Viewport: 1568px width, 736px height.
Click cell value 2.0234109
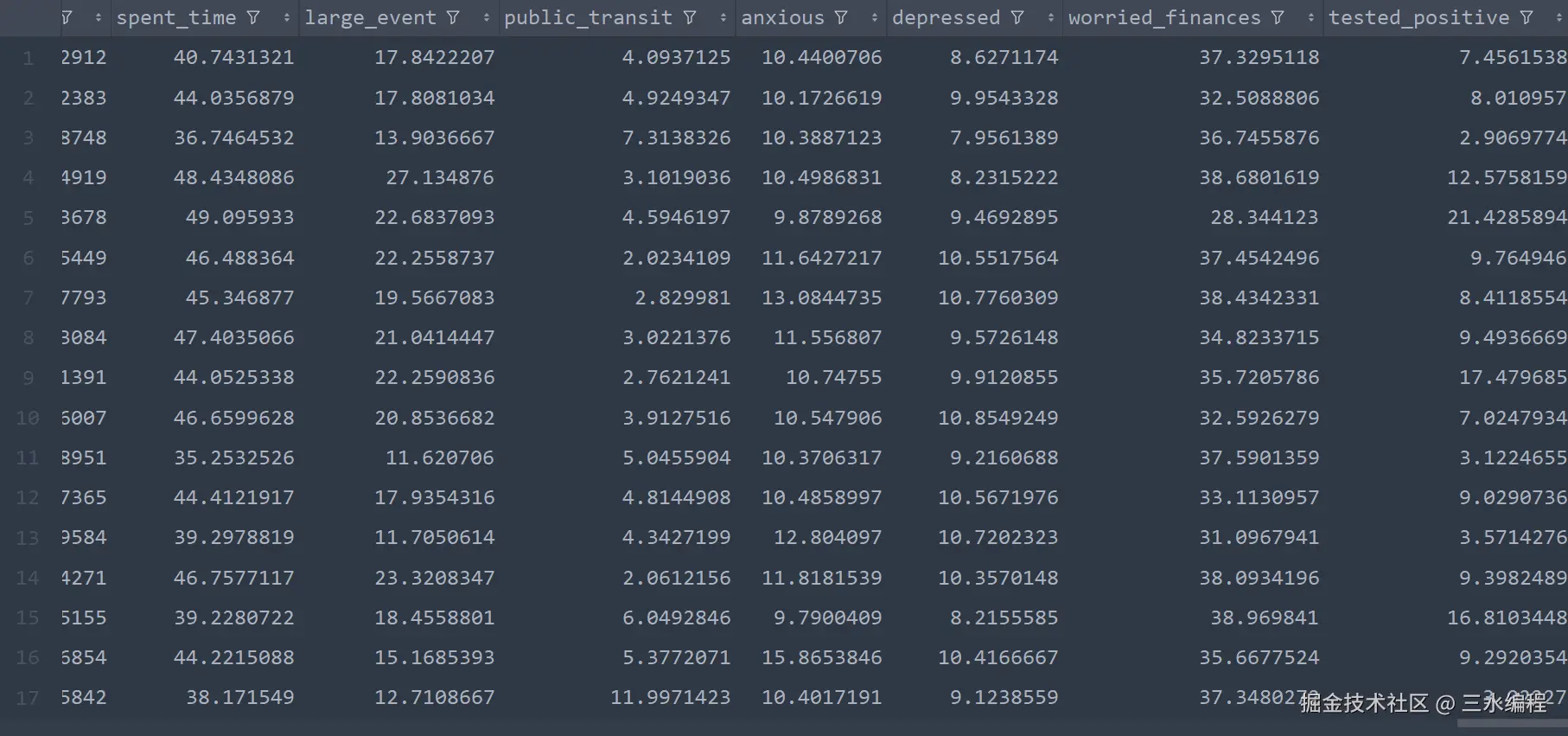pos(676,258)
